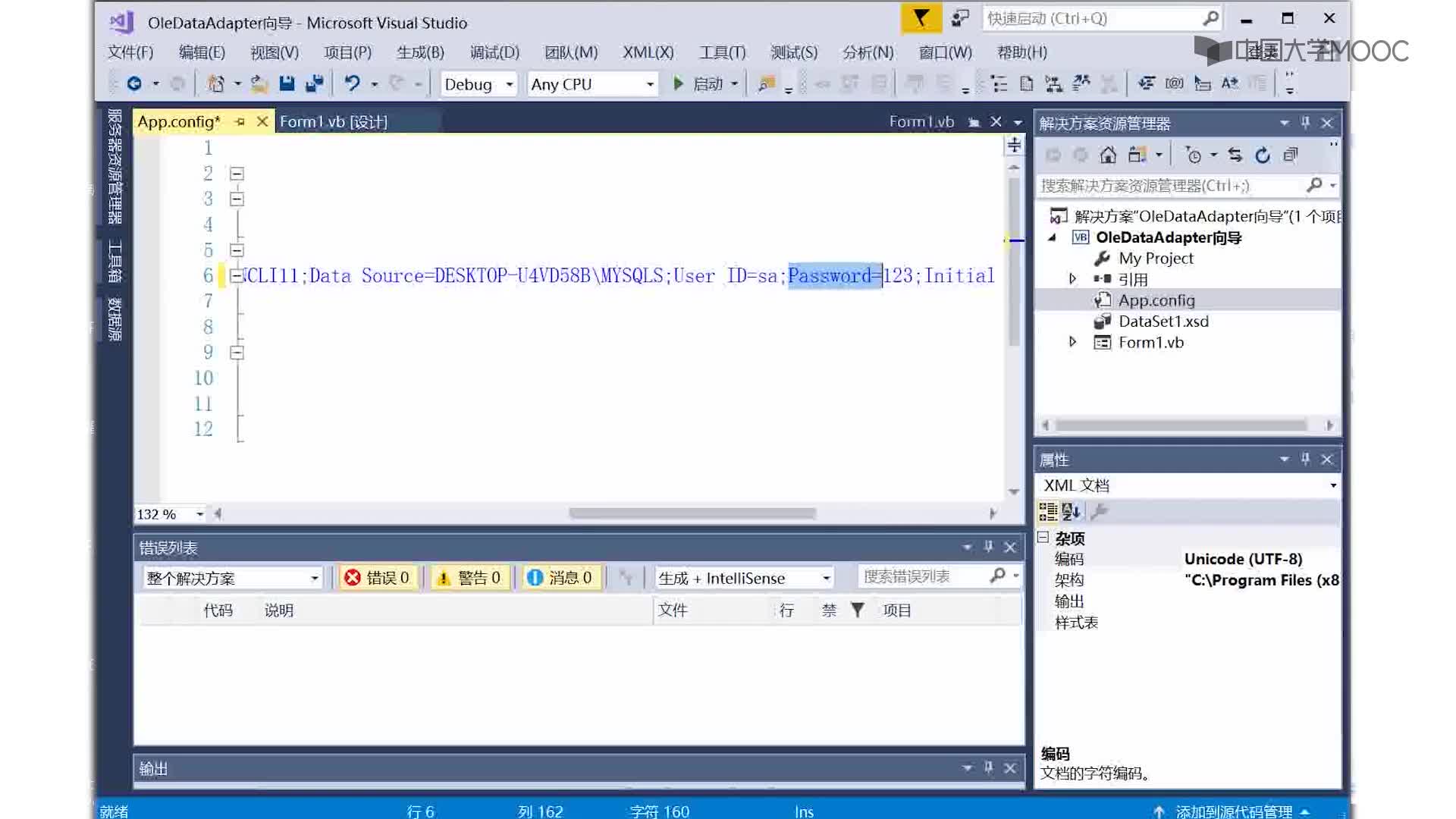1456x819 pixels.
Task: Click the feedback icon beside Quick Launch
Action: click(x=960, y=18)
